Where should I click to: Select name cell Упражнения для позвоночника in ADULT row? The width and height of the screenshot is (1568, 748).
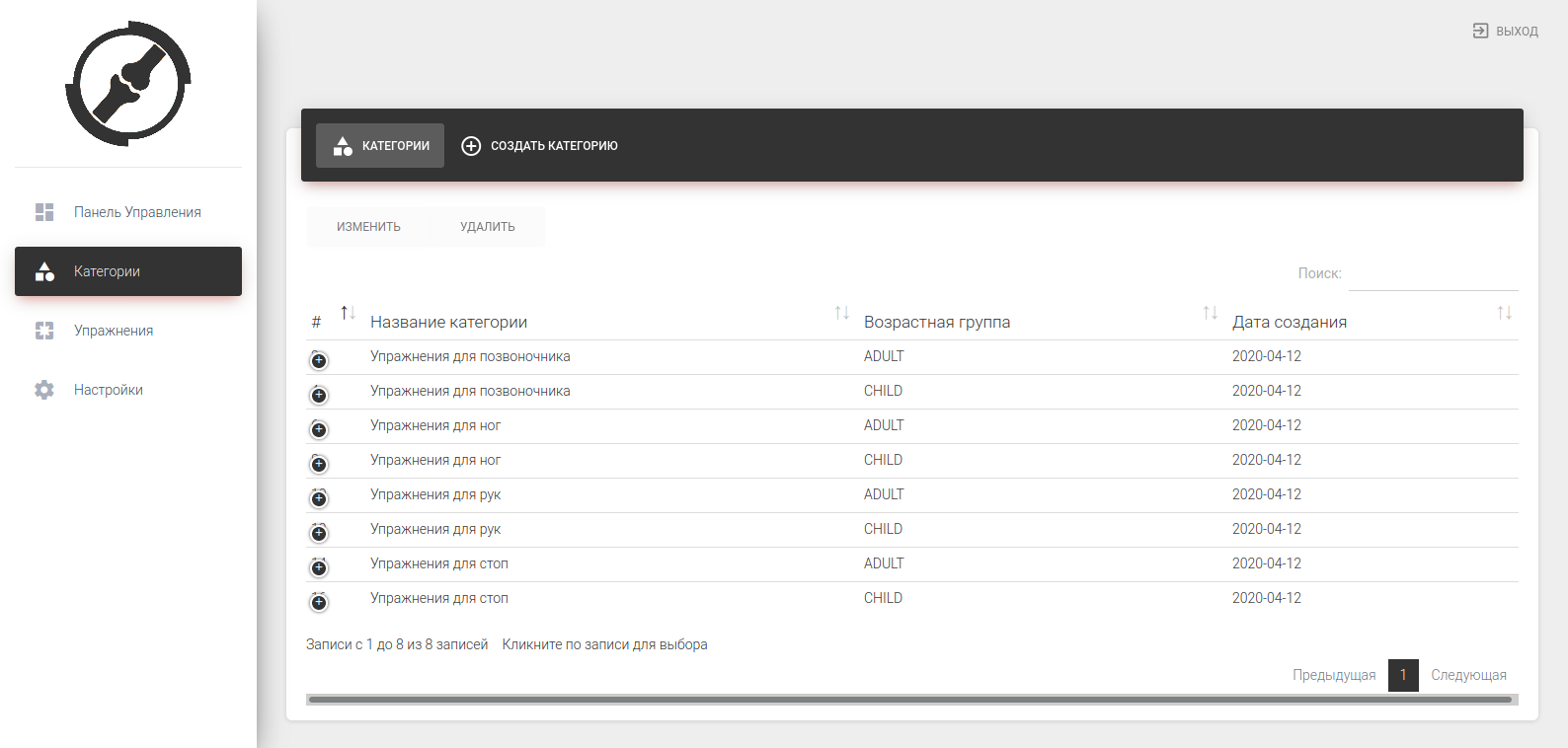[470, 356]
